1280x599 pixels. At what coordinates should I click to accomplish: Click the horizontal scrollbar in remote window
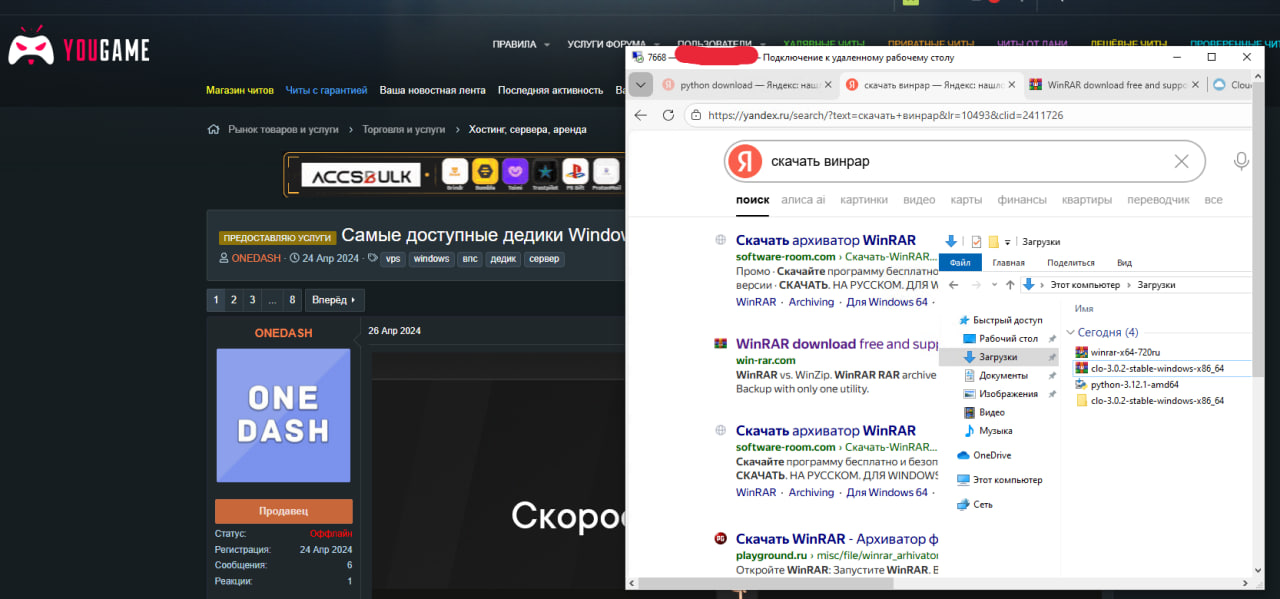pos(900,583)
